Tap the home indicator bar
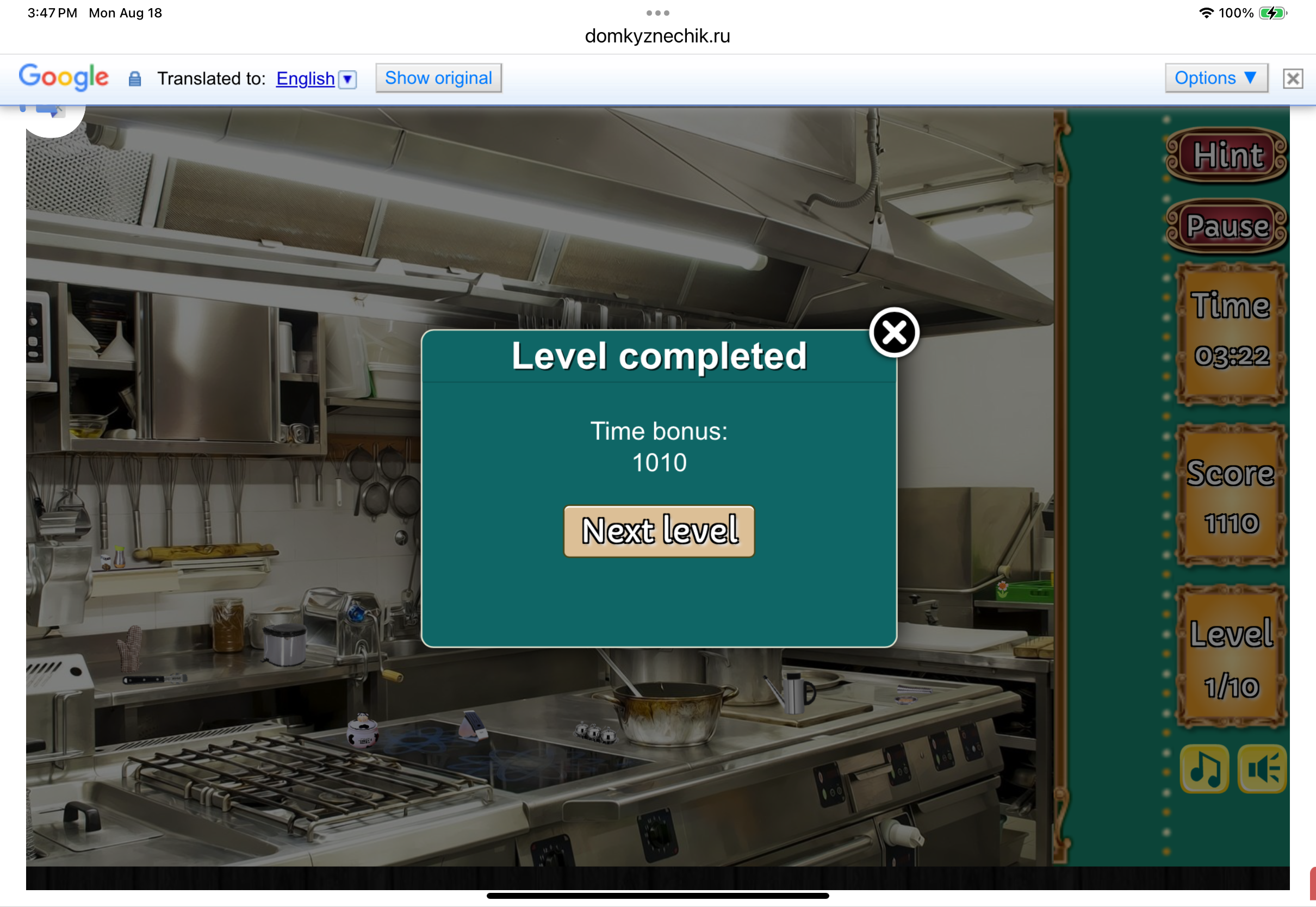 click(657, 896)
